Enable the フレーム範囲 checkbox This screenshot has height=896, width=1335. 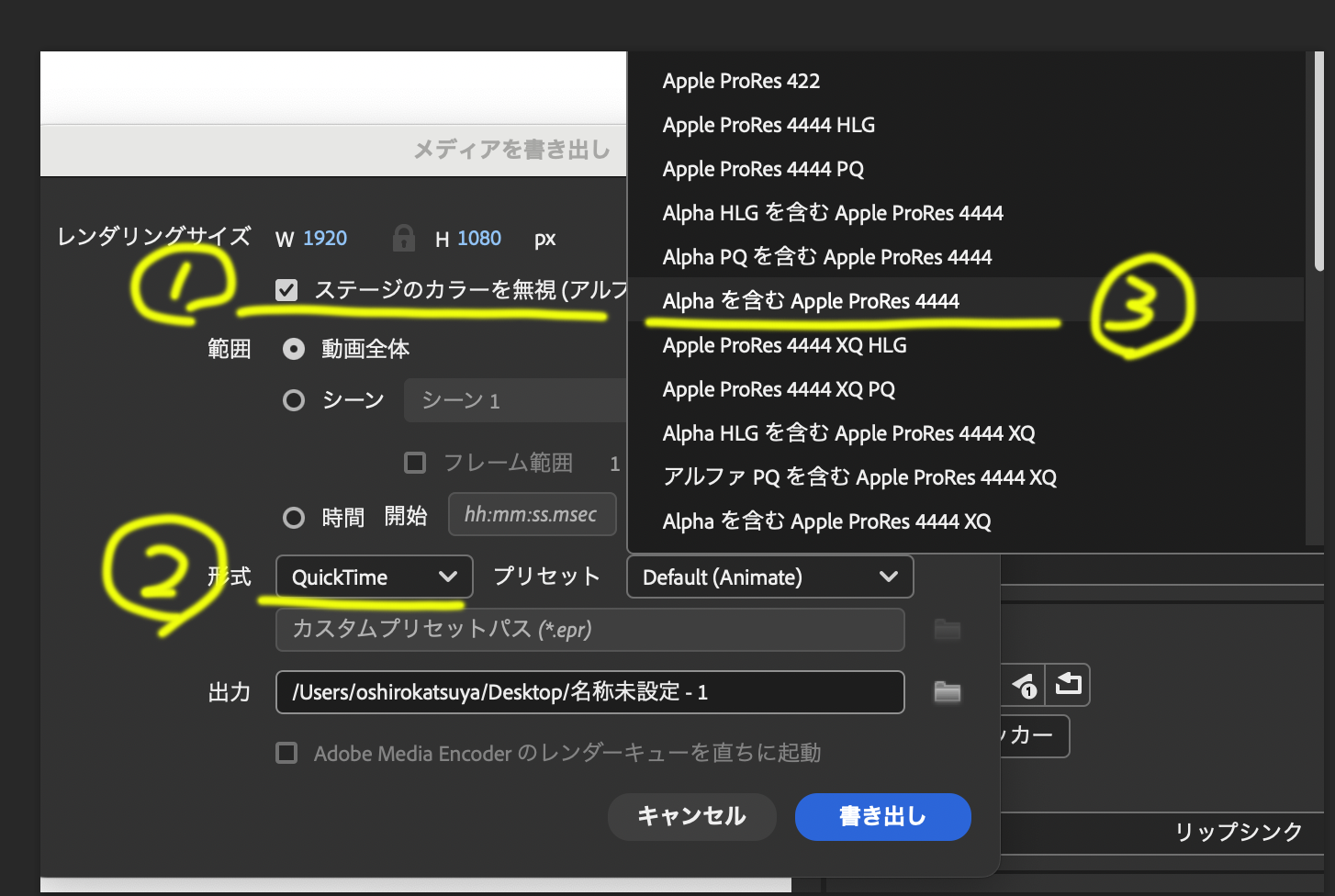pos(414,463)
